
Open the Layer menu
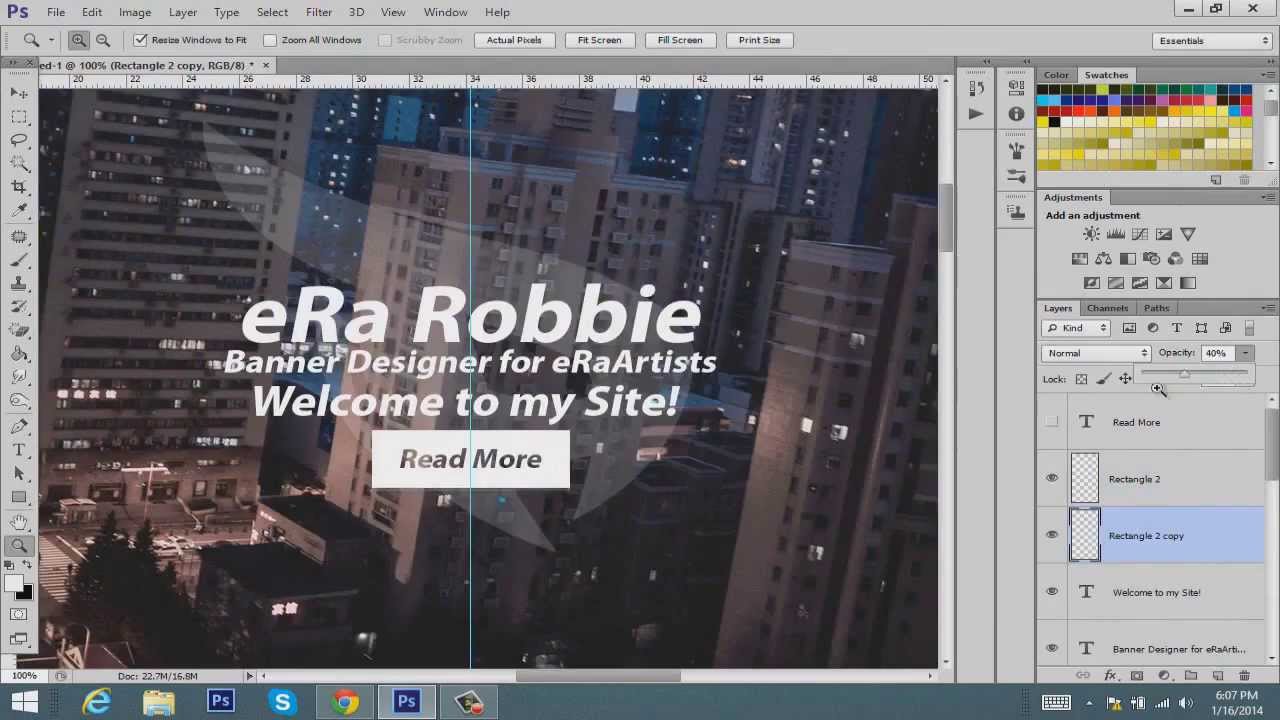pos(183,12)
